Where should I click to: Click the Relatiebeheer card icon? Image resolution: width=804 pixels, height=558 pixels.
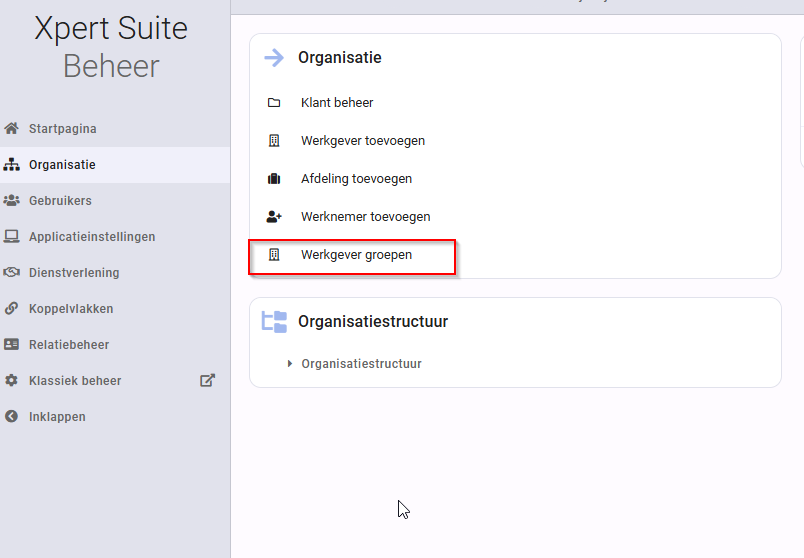coord(11,344)
